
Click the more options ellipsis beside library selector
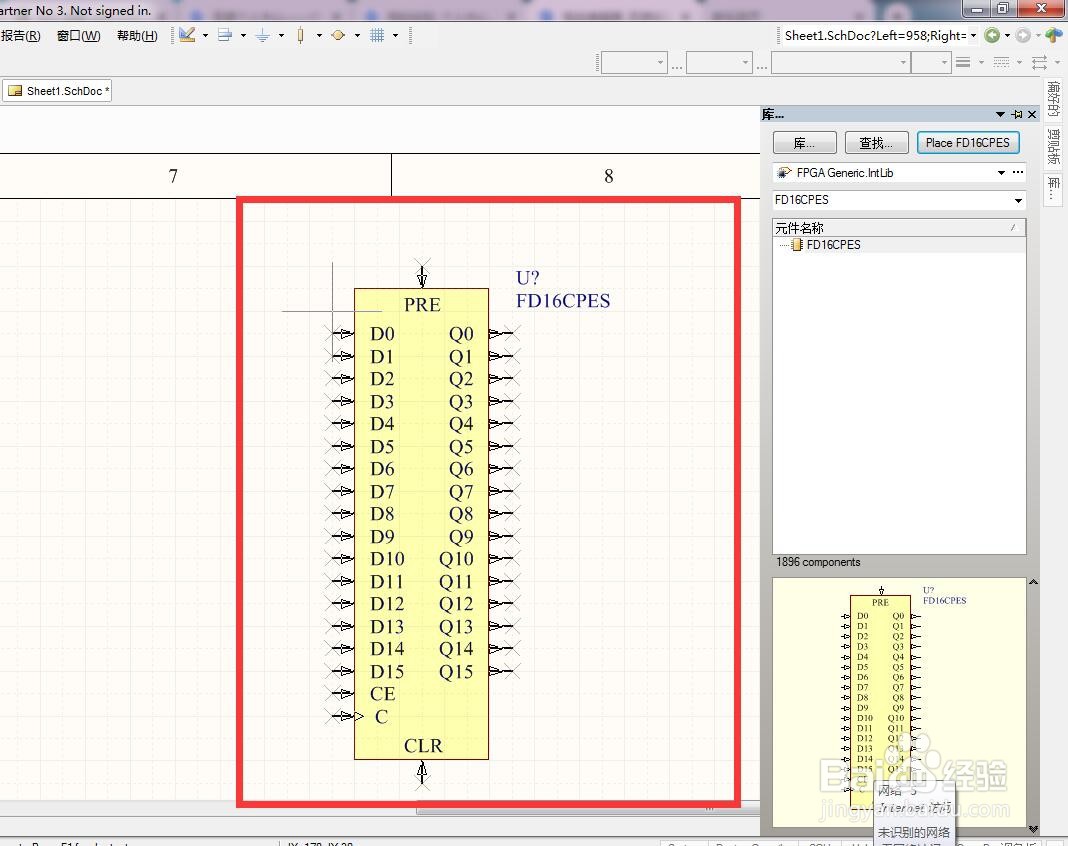1018,172
